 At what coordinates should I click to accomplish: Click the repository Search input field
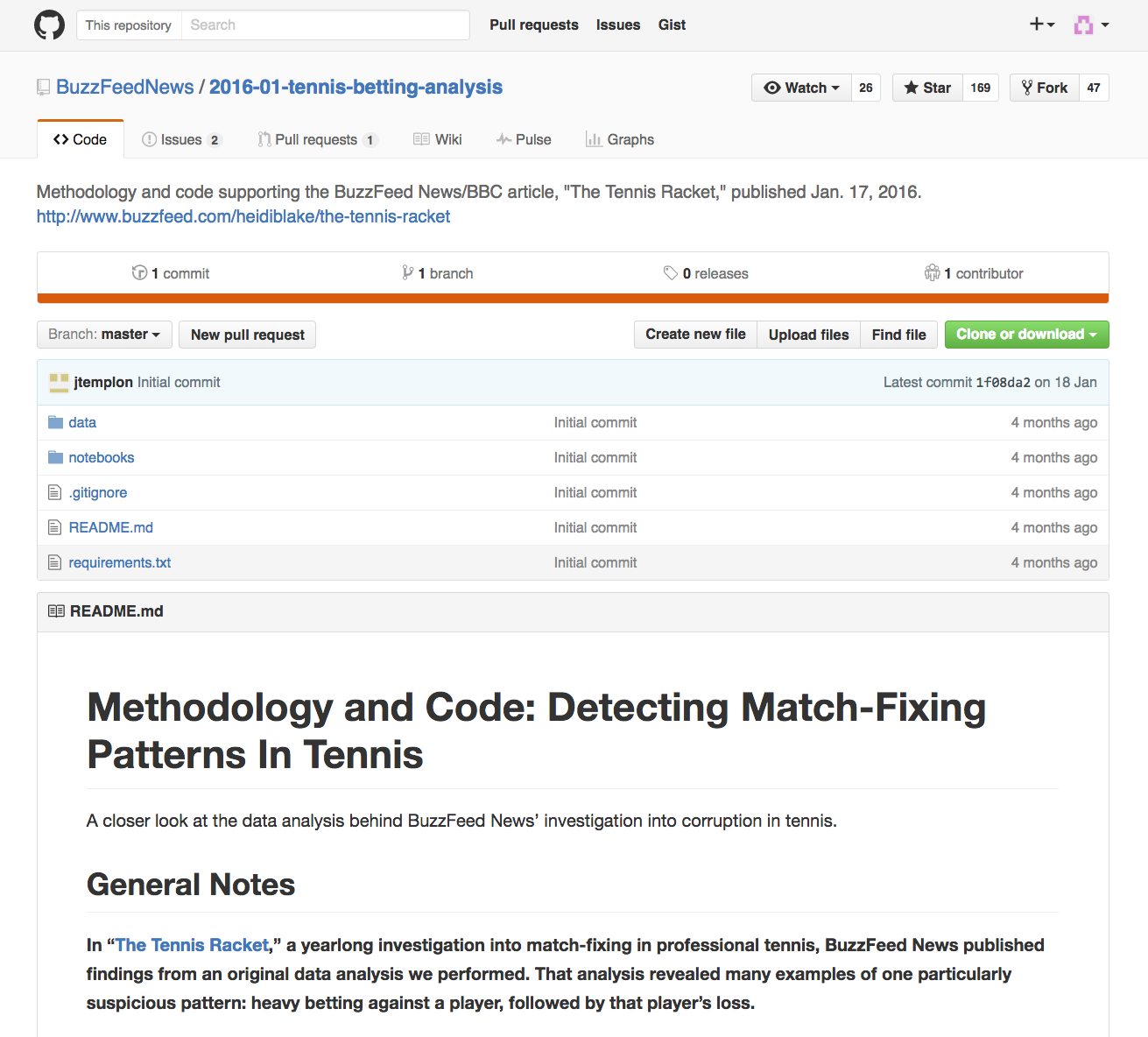(x=325, y=25)
